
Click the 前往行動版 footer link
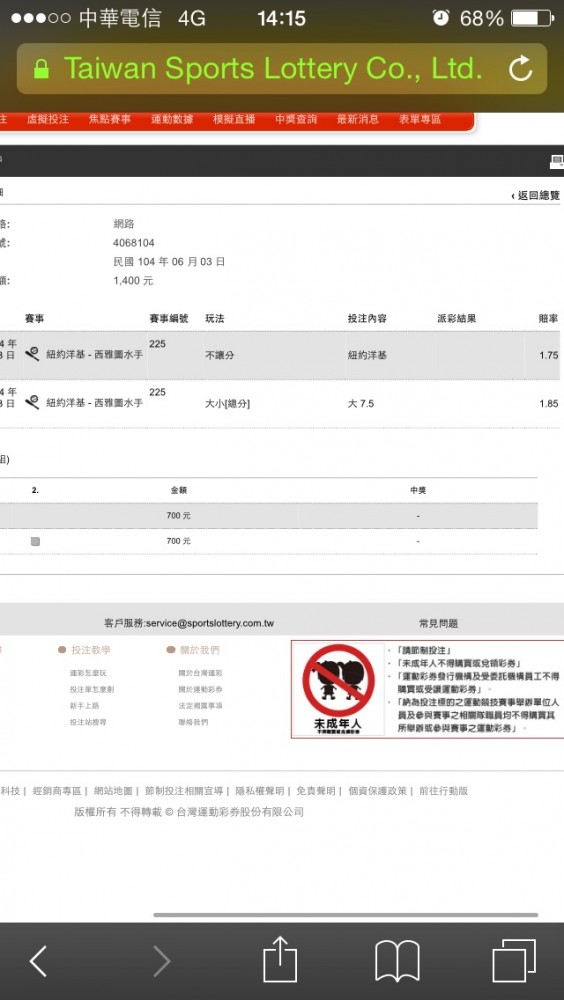coord(443,791)
